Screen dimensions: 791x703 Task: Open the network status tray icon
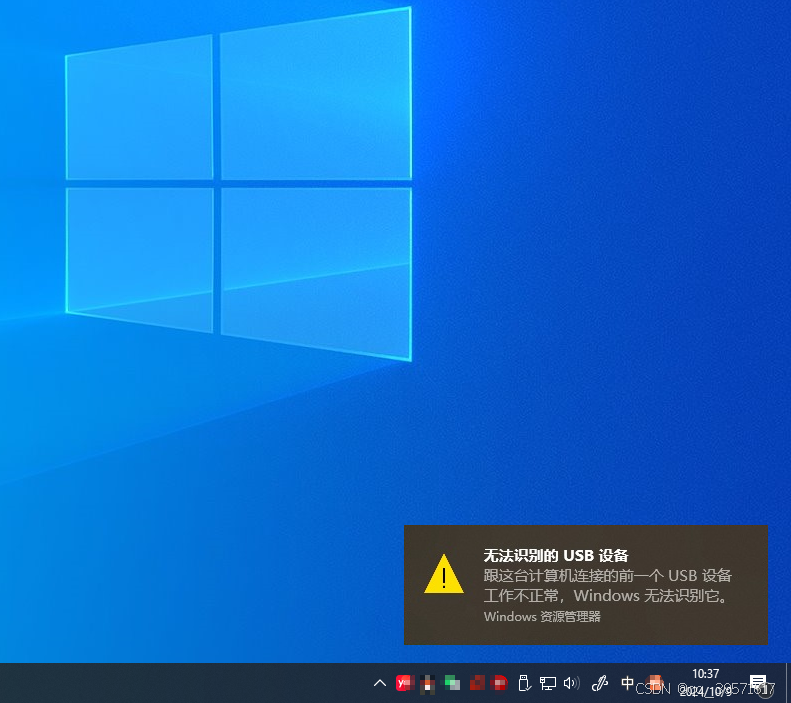pos(548,683)
